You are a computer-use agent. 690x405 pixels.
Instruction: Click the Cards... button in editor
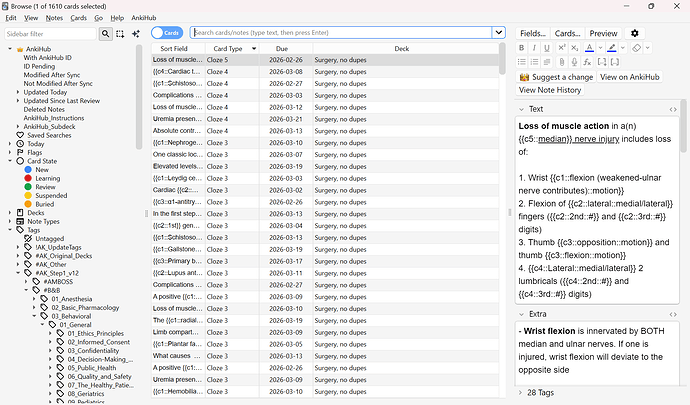(x=567, y=33)
